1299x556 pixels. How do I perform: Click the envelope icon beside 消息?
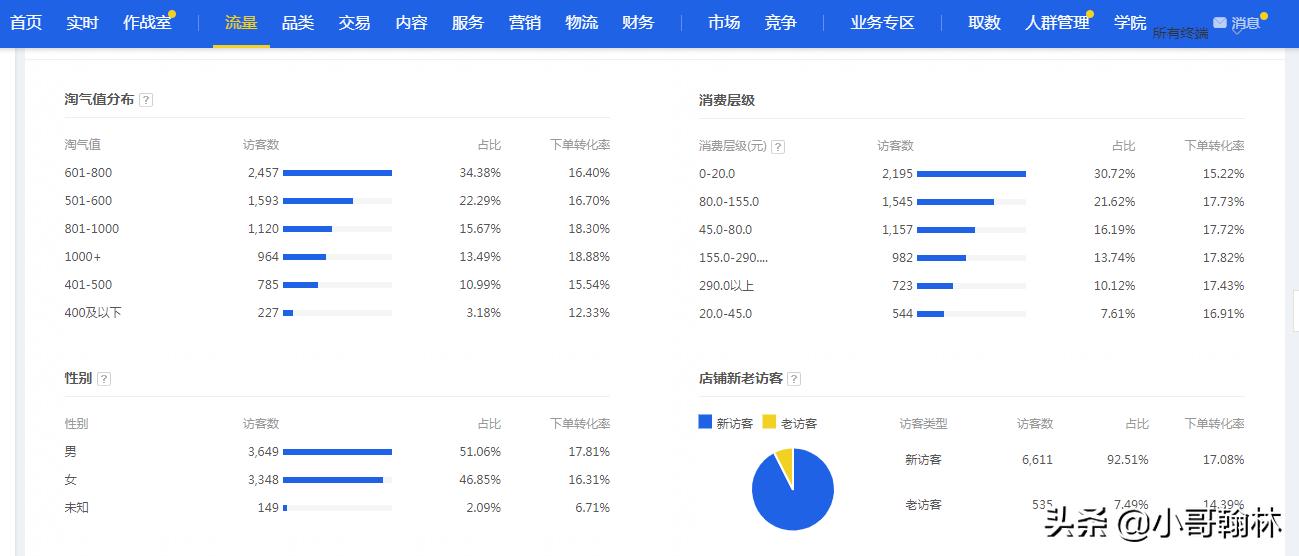click(1219, 22)
